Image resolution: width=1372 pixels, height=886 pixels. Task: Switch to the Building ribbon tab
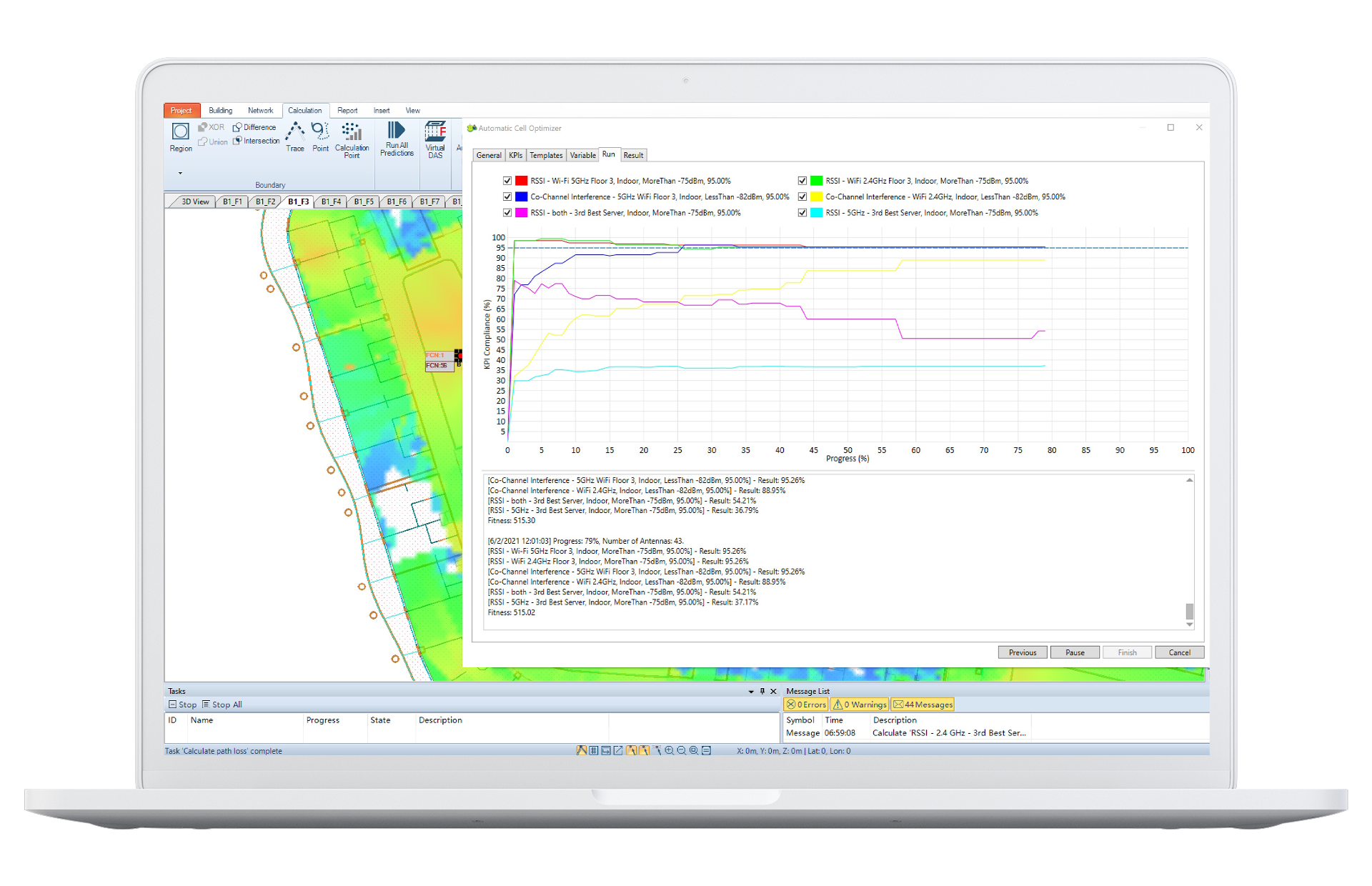click(220, 110)
